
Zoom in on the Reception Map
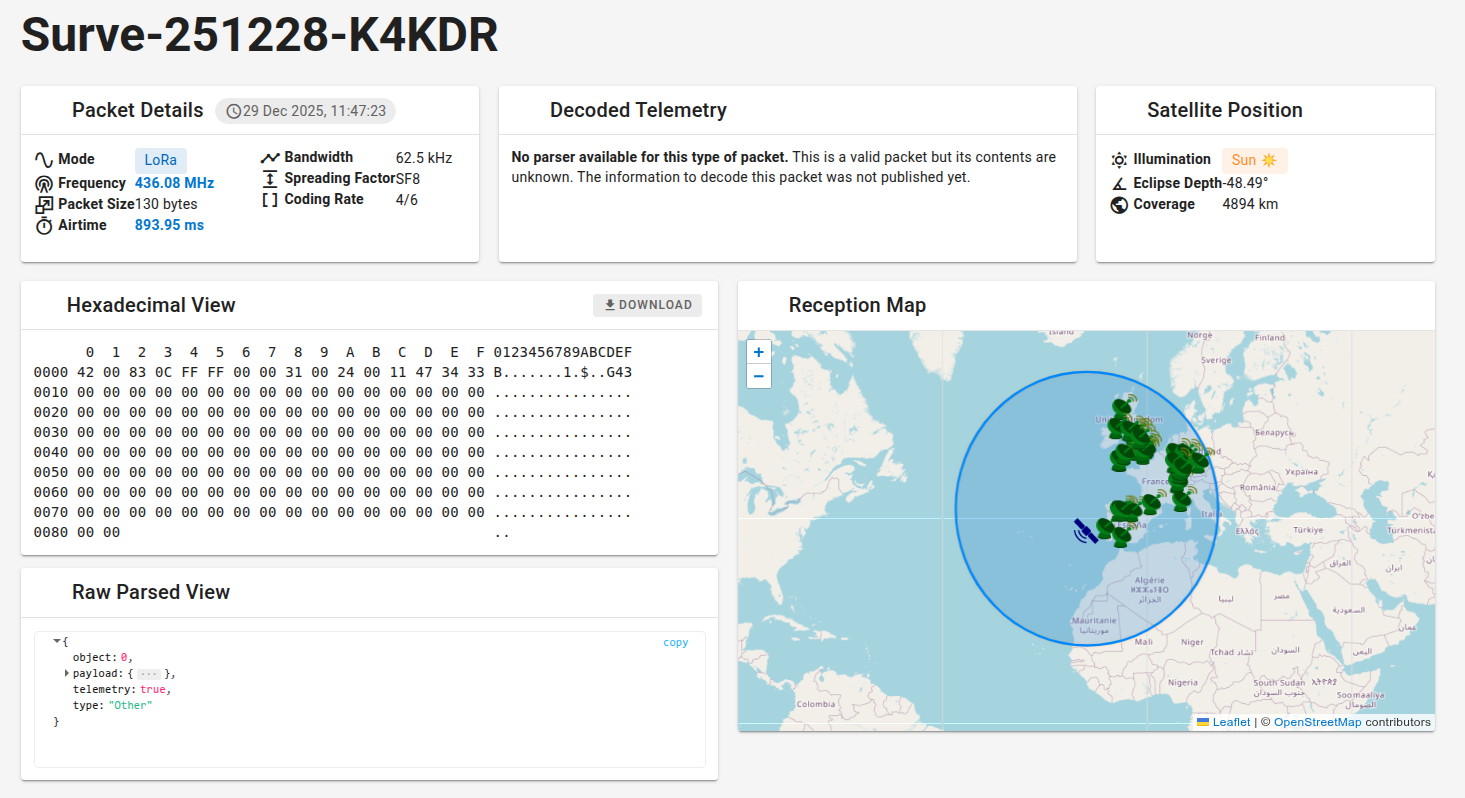tap(759, 352)
